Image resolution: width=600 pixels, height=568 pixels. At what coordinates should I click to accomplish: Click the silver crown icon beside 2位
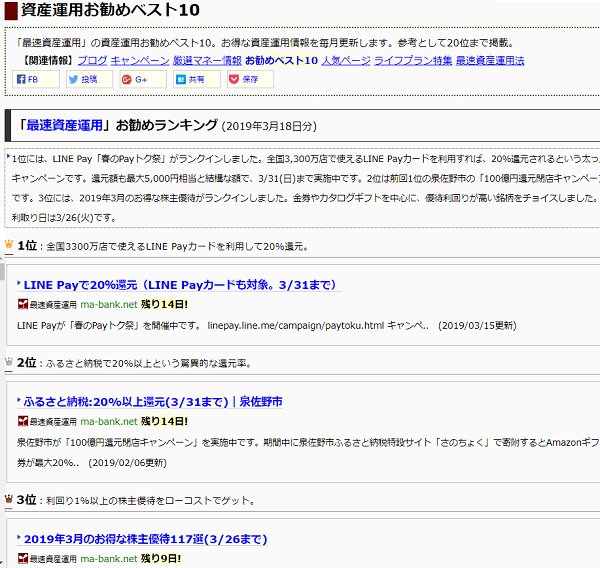pyautogui.click(x=9, y=361)
